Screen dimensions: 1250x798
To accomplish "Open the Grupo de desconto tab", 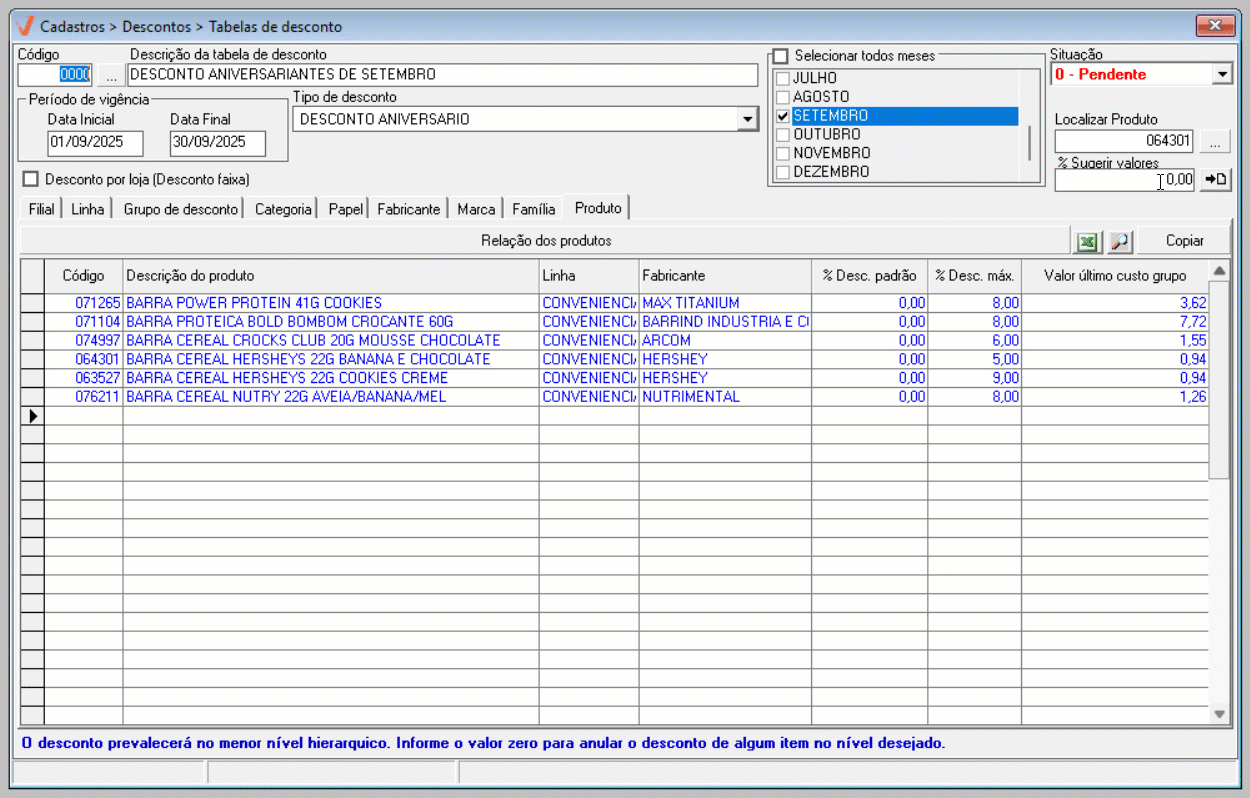I will click(x=180, y=209).
